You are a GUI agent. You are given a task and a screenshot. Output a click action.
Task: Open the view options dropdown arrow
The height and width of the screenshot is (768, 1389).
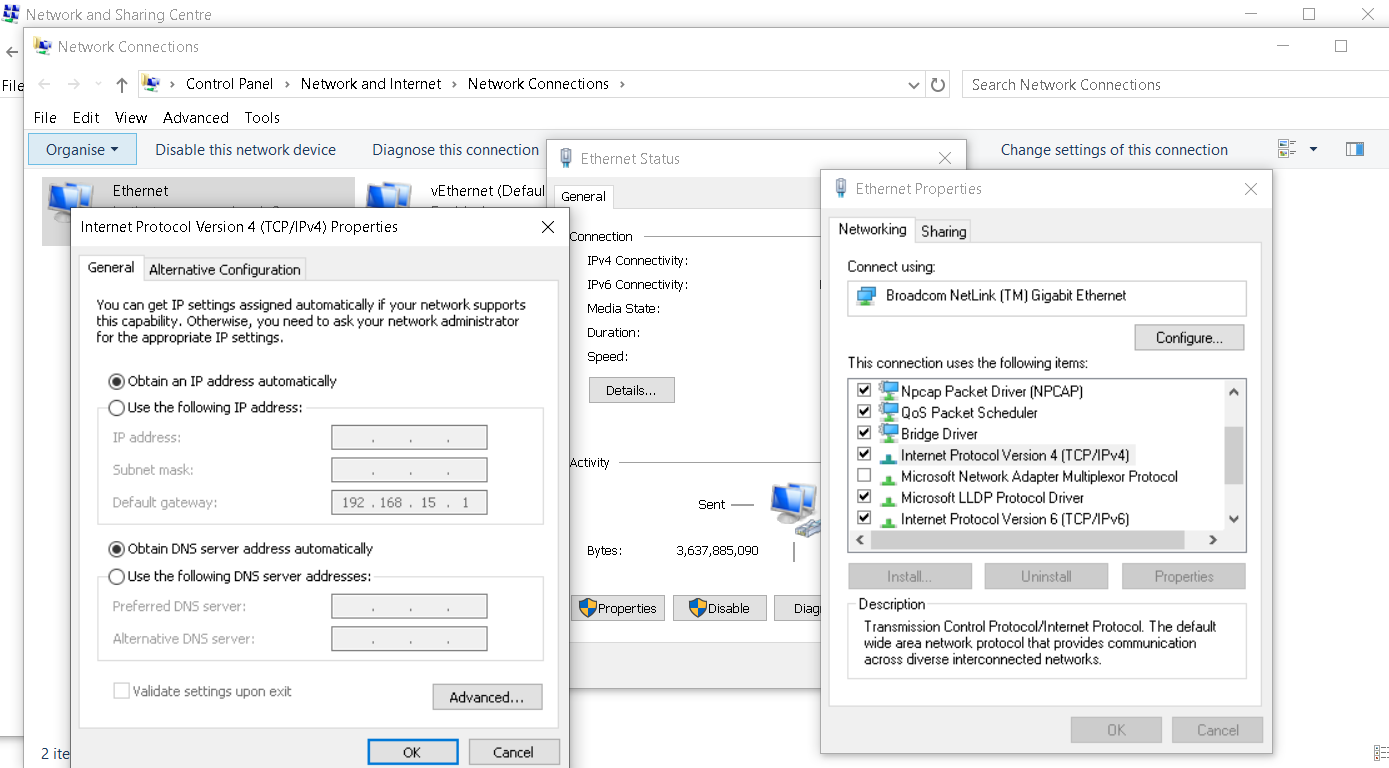point(1313,149)
